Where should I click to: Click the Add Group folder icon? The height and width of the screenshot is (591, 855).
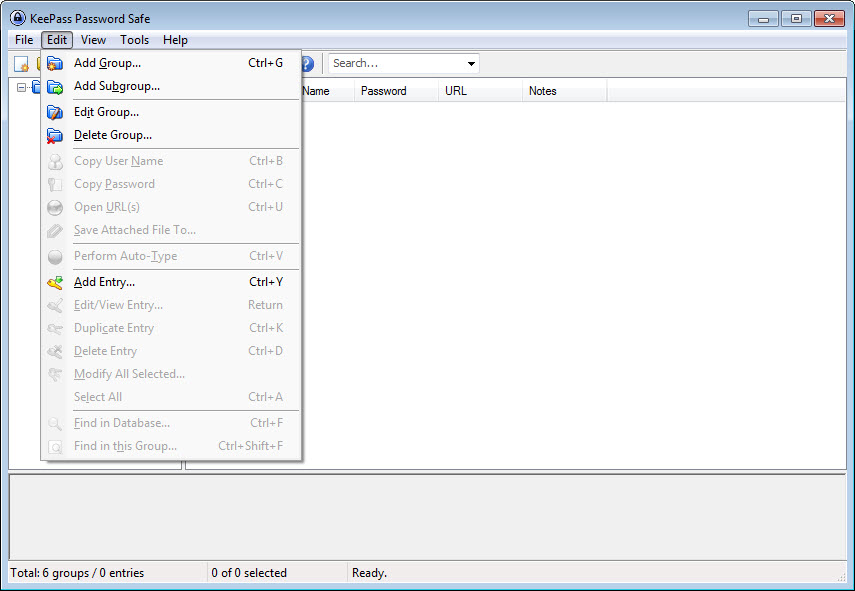(x=55, y=63)
